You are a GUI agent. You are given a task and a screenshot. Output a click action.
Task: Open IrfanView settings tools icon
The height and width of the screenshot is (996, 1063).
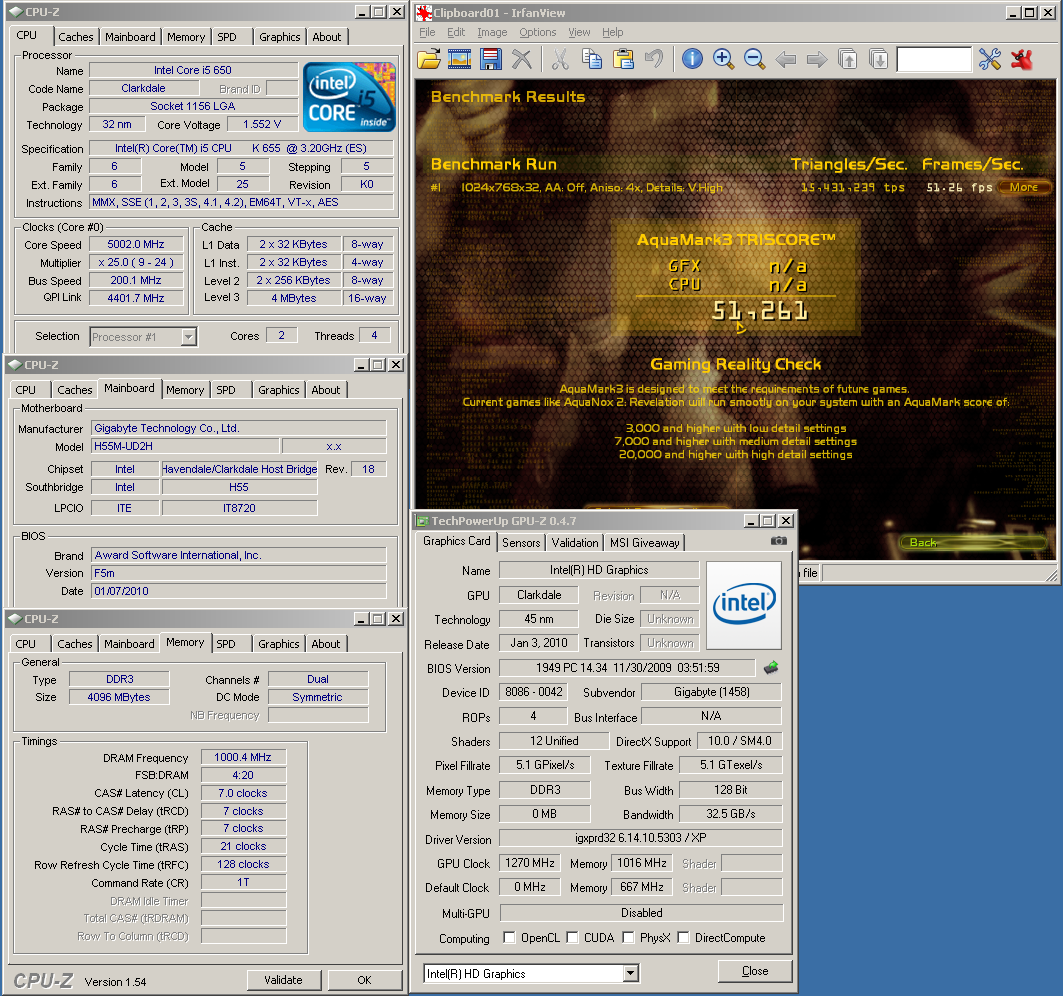pyautogui.click(x=990, y=59)
